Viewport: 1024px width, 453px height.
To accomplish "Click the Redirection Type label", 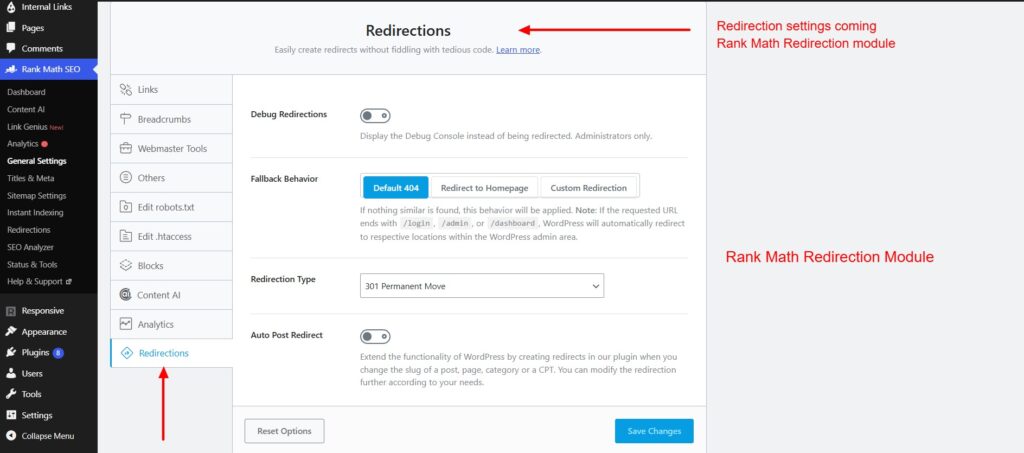I will tap(283, 279).
